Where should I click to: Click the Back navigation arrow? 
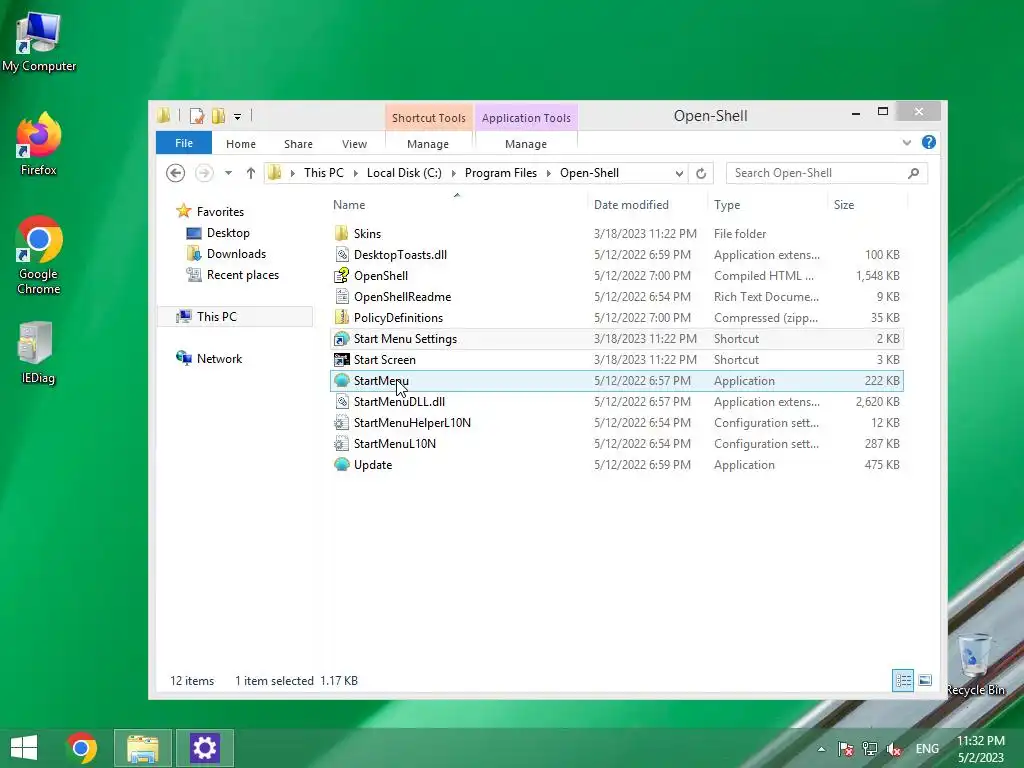[x=175, y=173]
